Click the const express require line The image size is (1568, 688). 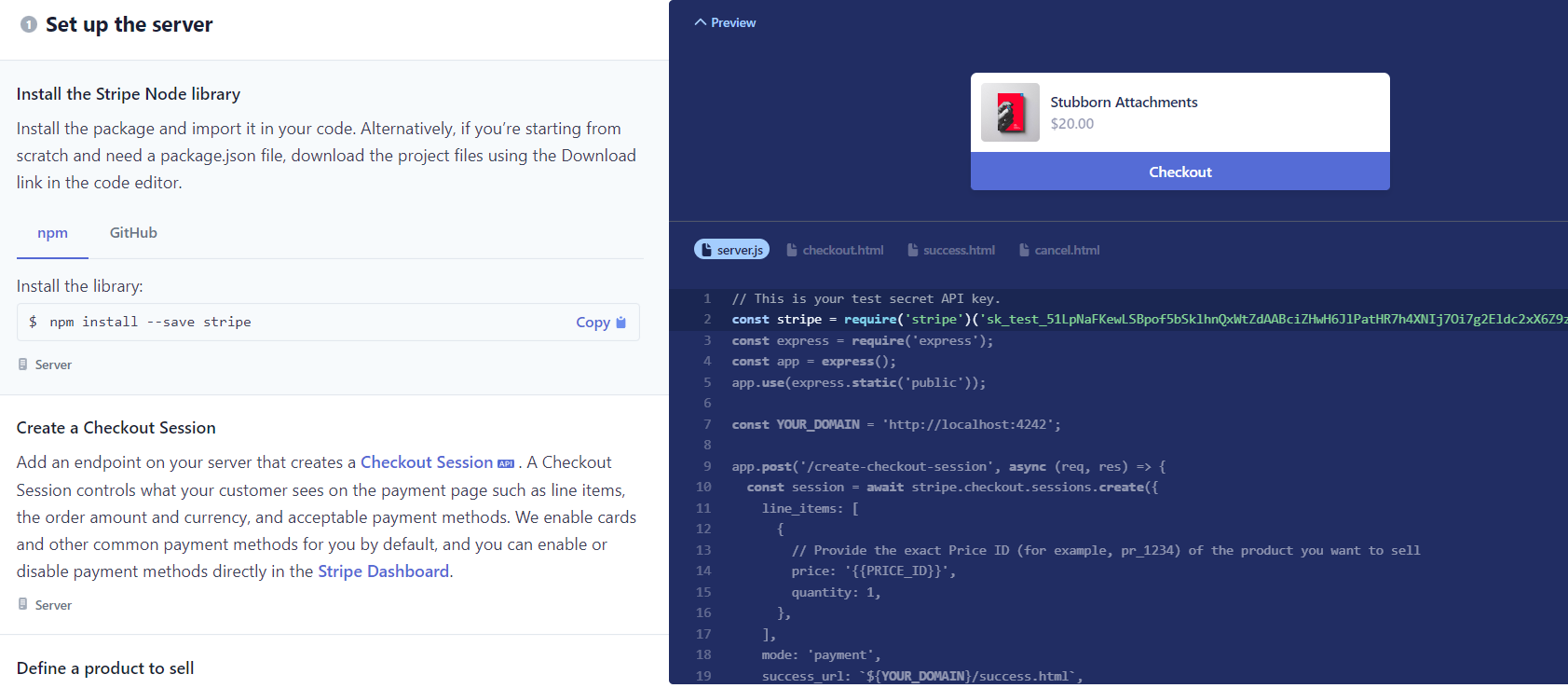(x=863, y=341)
